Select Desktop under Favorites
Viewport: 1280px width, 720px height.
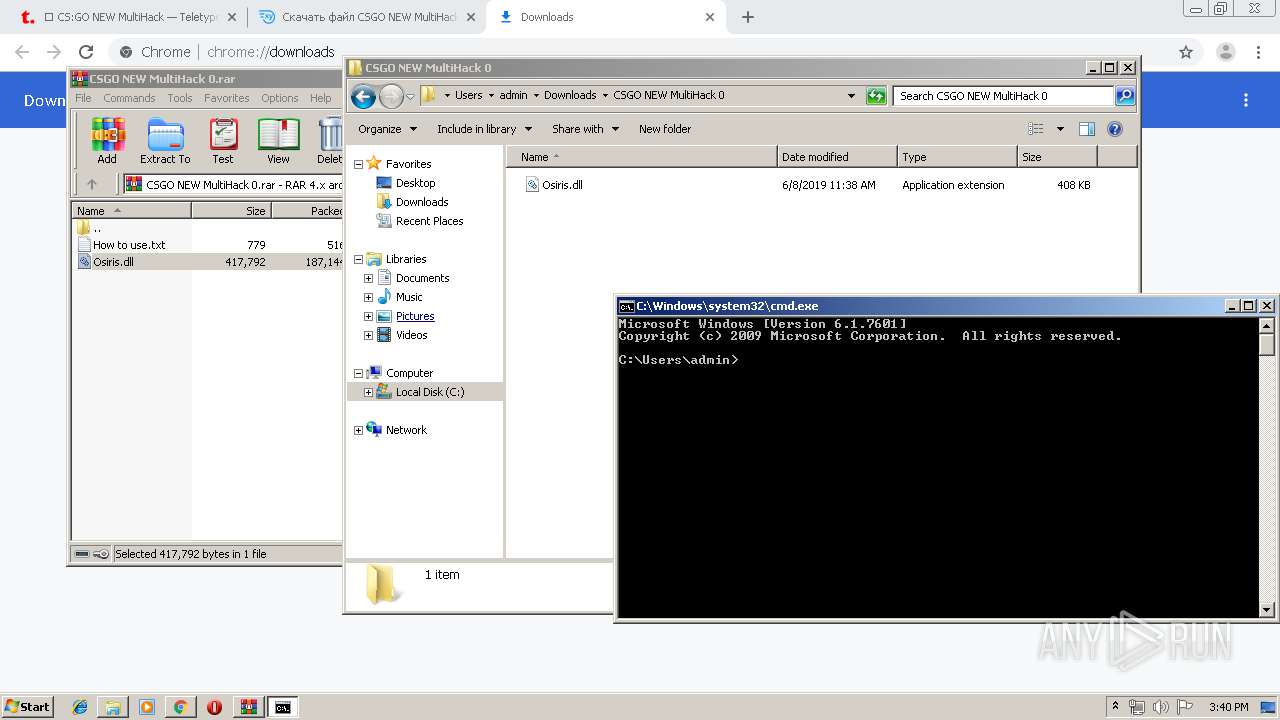[415, 183]
